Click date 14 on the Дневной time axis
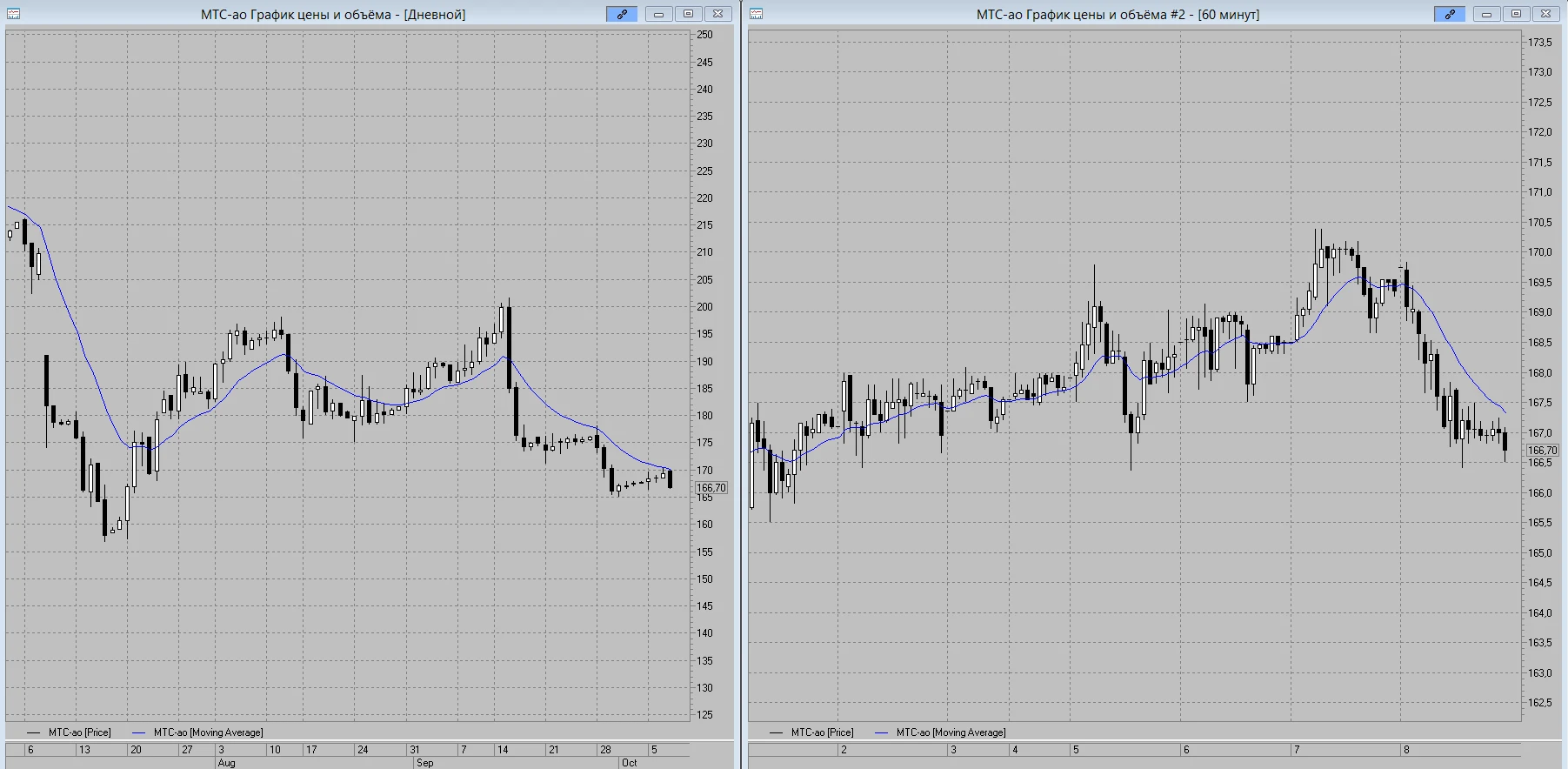 503,750
